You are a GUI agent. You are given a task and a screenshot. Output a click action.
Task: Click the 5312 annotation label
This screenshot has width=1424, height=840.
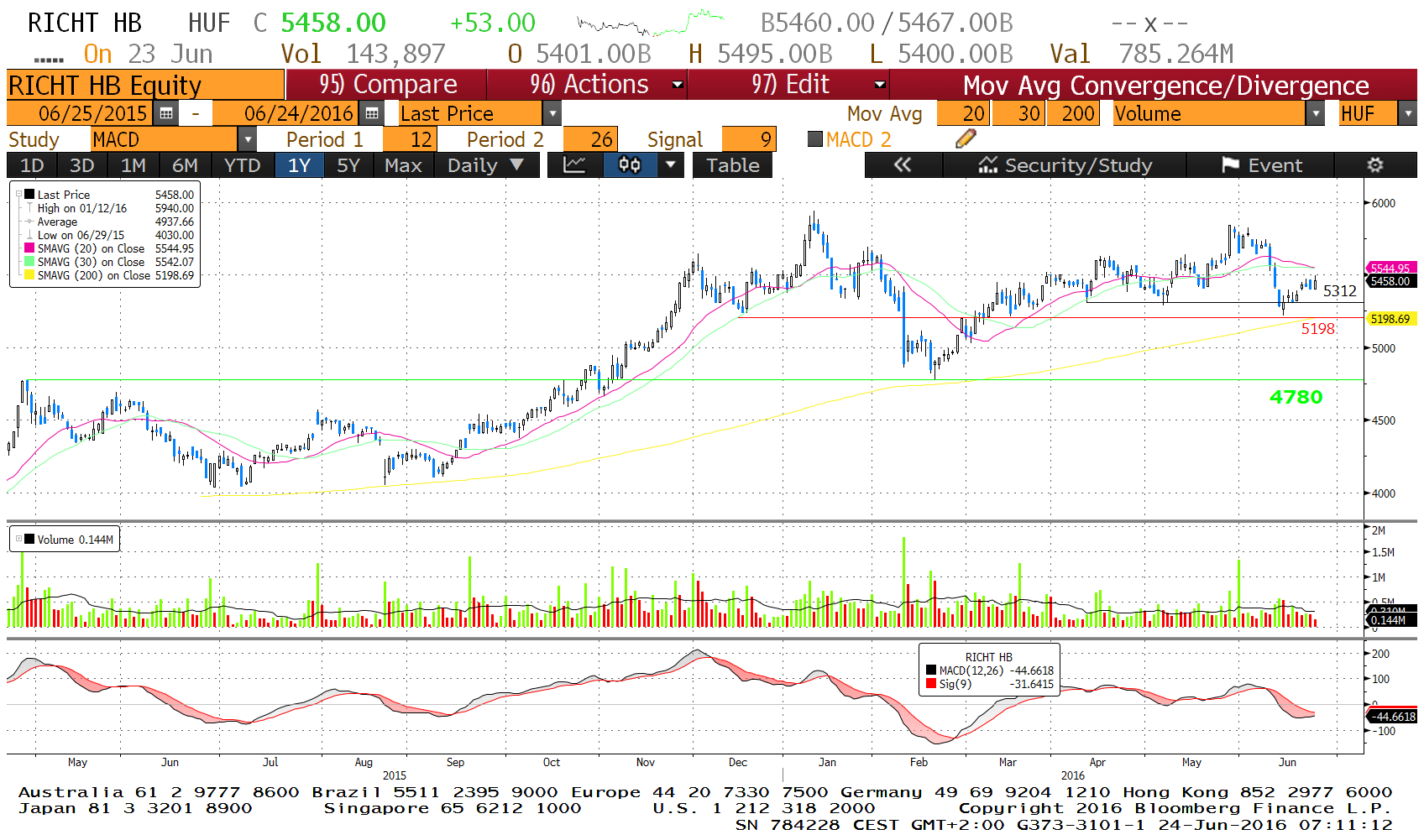coord(1339,291)
